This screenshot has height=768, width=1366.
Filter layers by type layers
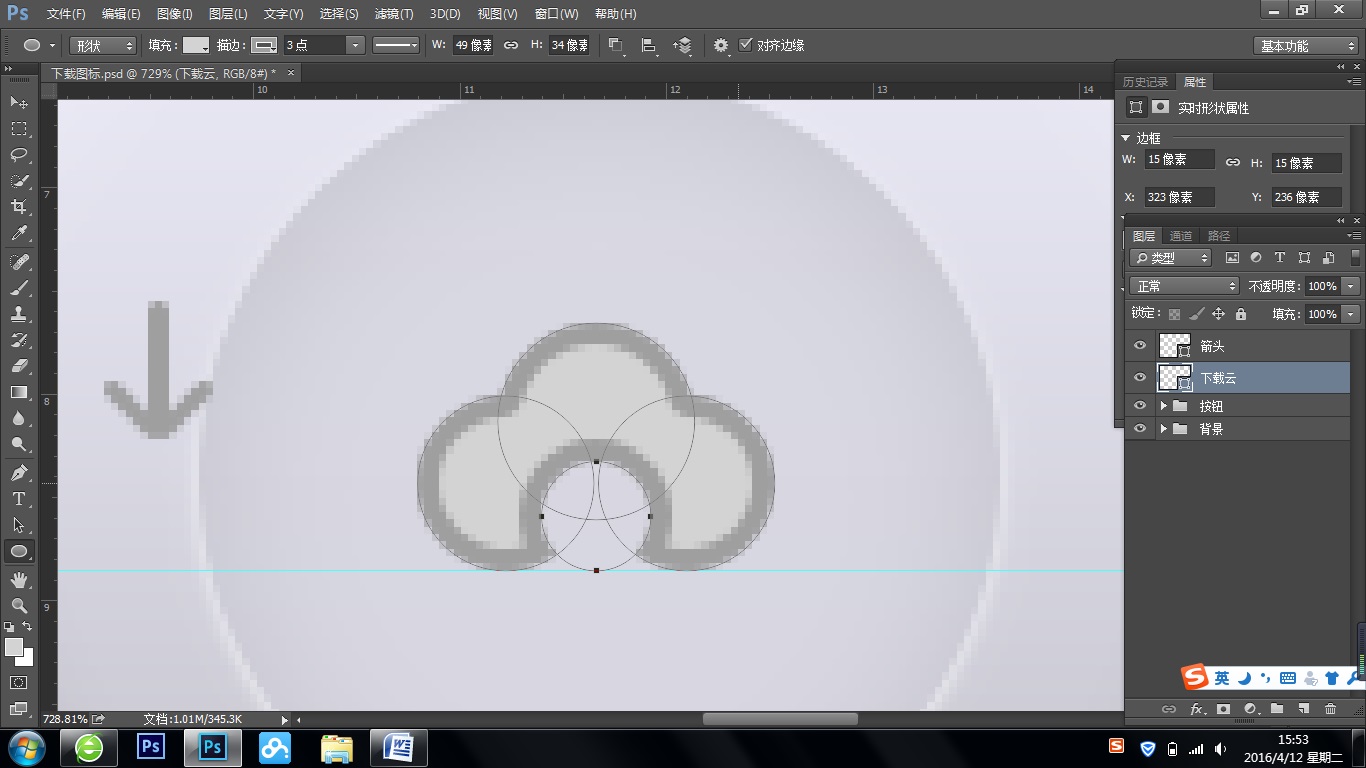pos(1279,258)
